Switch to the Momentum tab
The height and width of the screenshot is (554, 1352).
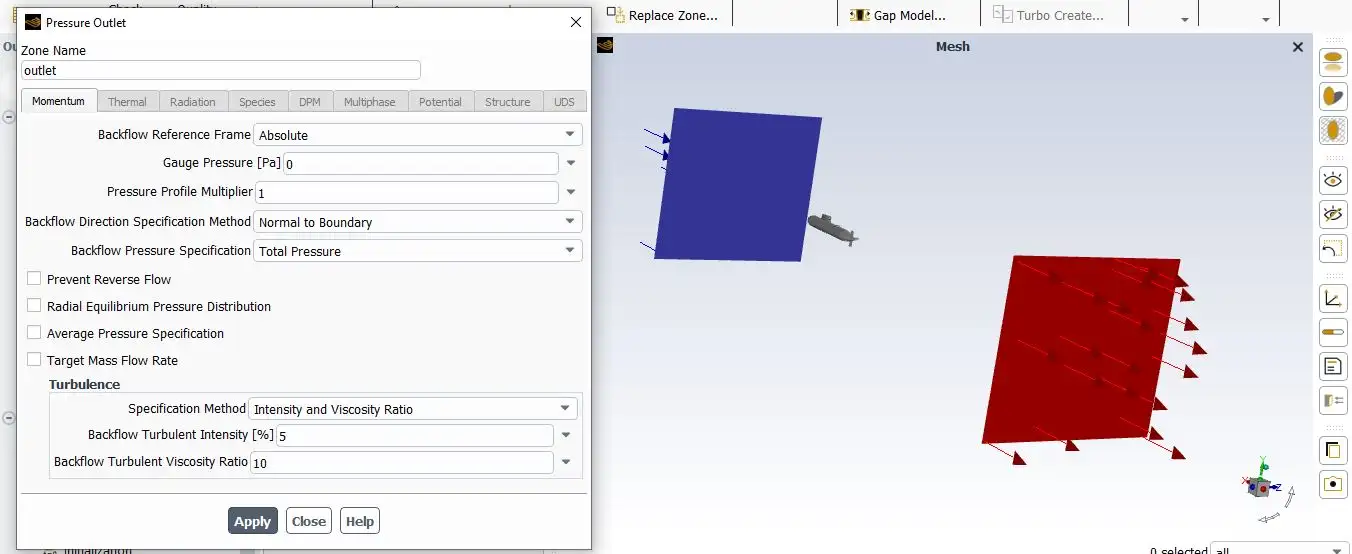(59, 101)
